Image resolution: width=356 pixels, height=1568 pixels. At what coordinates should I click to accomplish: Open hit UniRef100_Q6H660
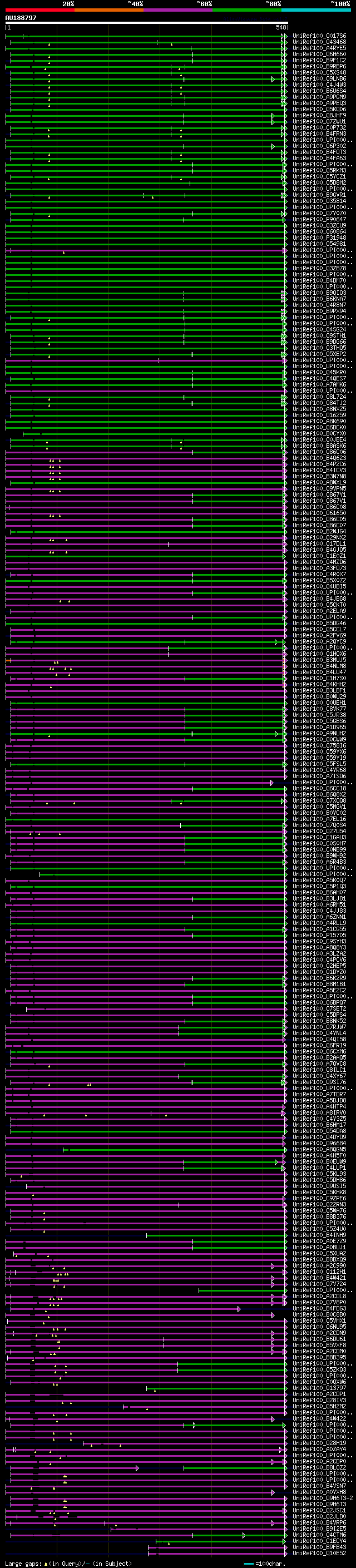(319, 54)
